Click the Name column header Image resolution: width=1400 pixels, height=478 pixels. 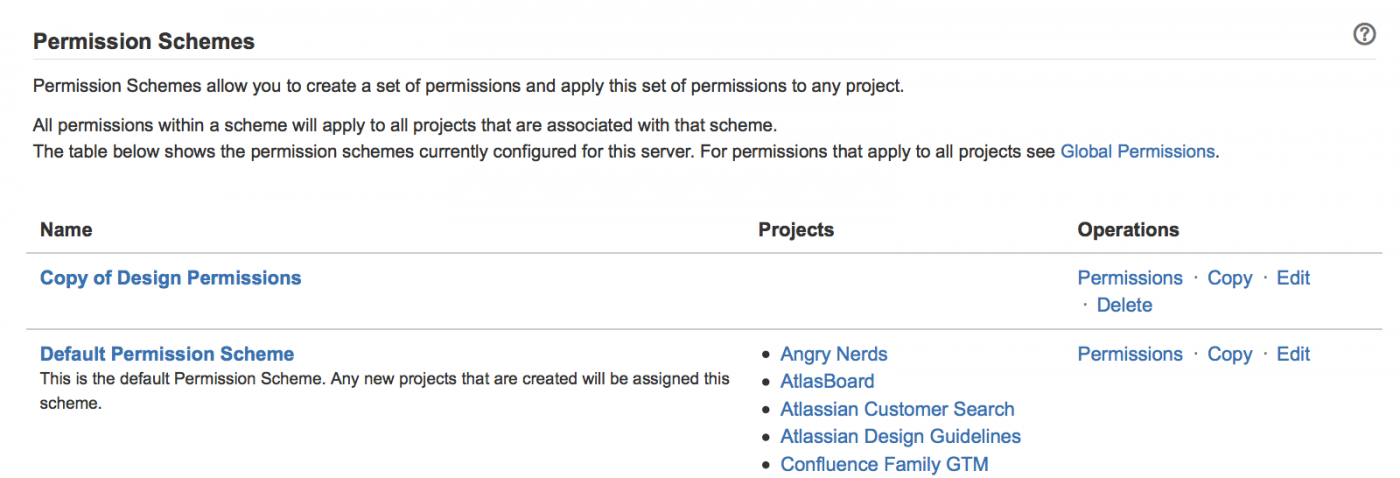[66, 230]
